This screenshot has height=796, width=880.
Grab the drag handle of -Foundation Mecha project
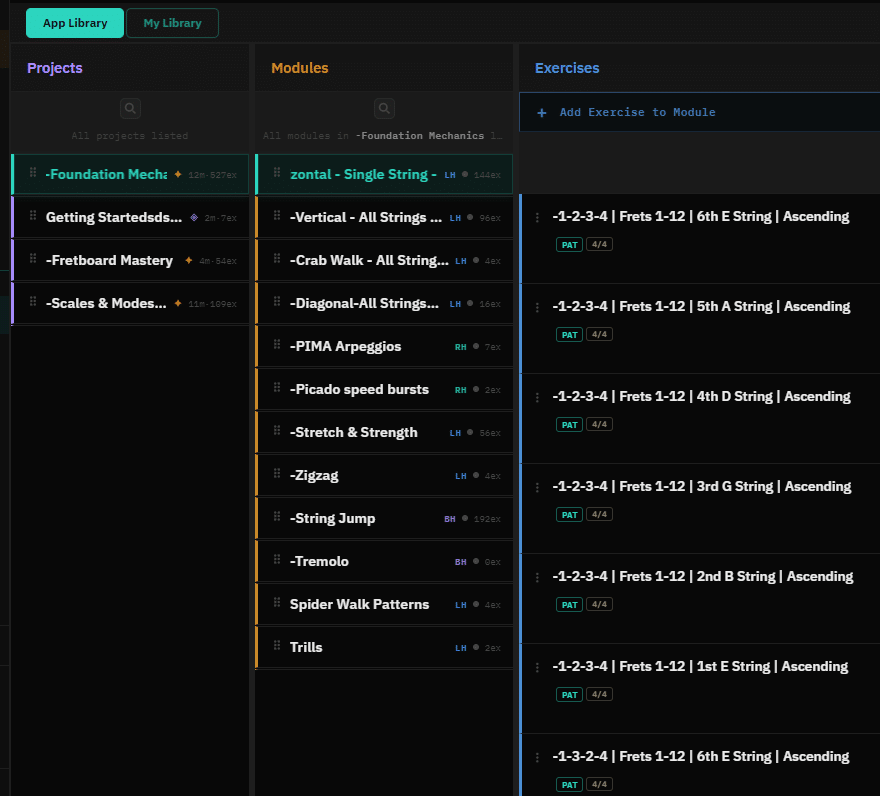coord(33,172)
